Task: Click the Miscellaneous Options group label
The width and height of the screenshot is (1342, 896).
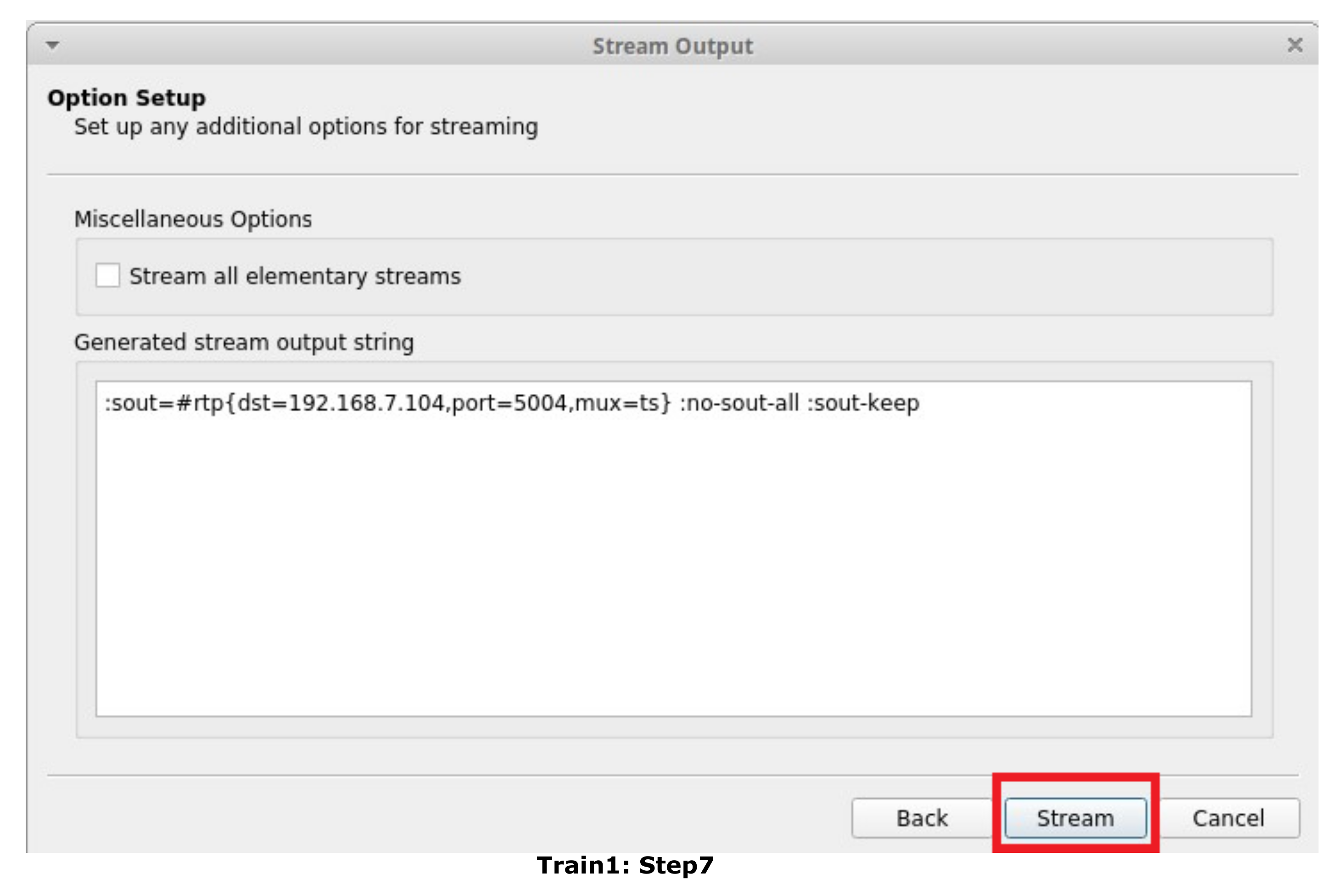Action: (193, 219)
